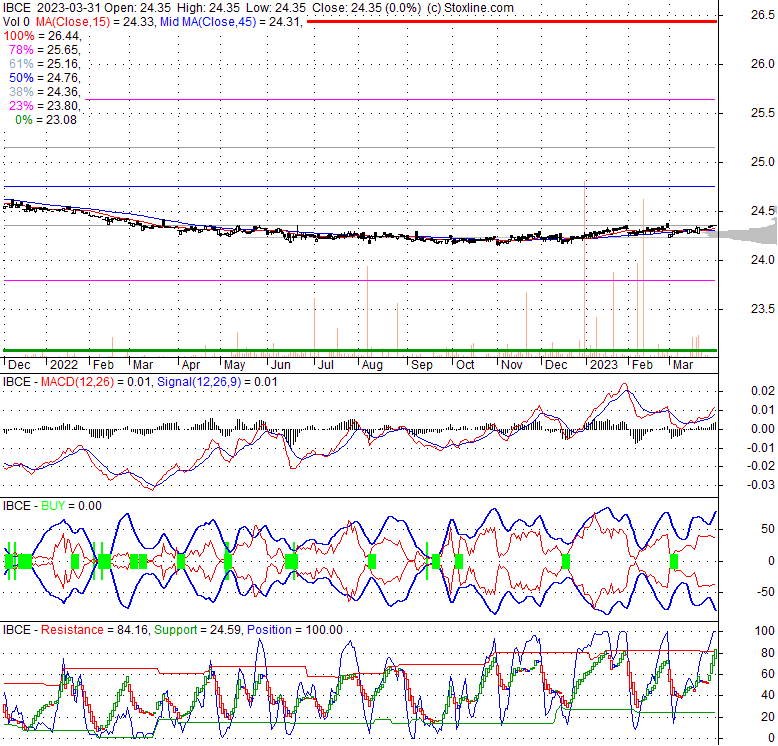
Task: Click the 'Vol 0' volume label
Action: [x=16, y=22]
